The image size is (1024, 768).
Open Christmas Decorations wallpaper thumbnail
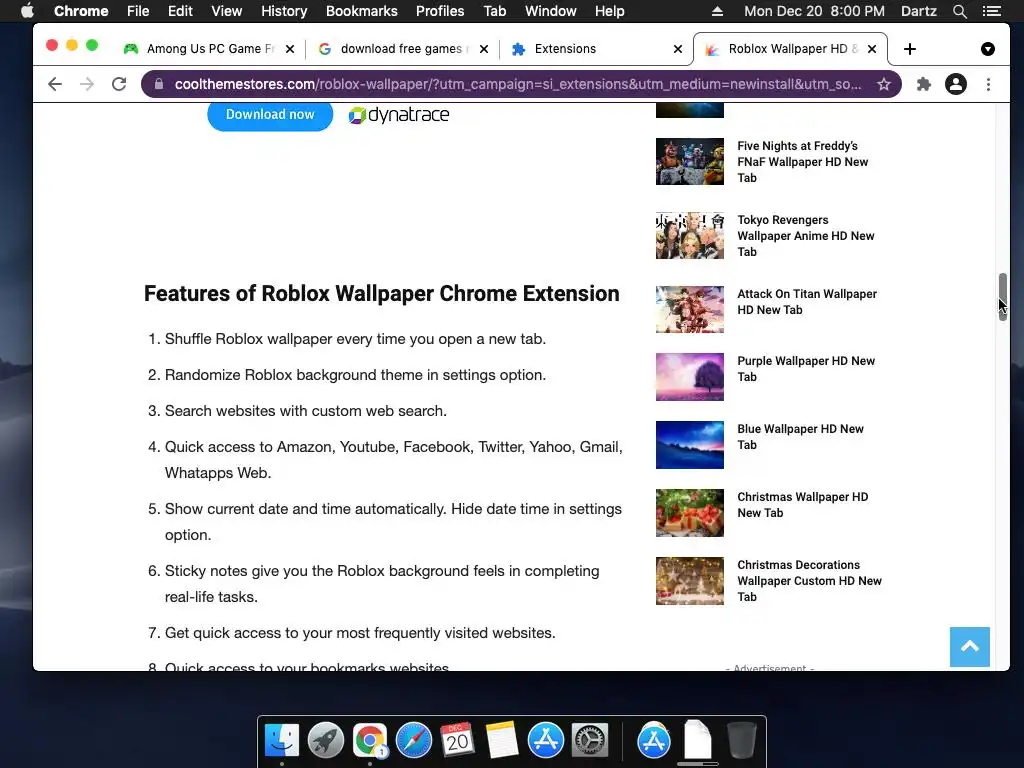click(x=690, y=581)
